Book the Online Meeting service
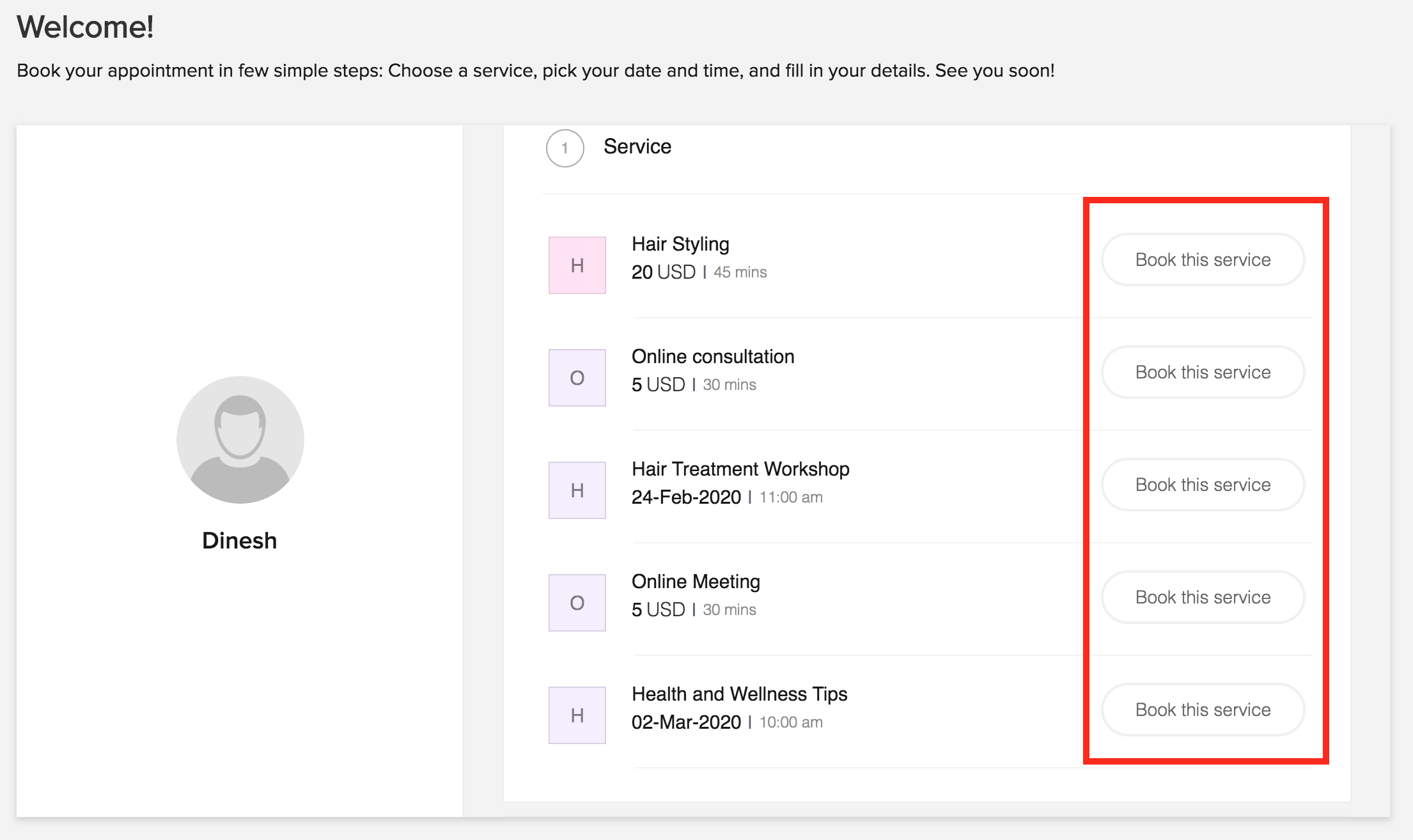The height and width of the screenshot is (840, 1413). coord(1202,597)
